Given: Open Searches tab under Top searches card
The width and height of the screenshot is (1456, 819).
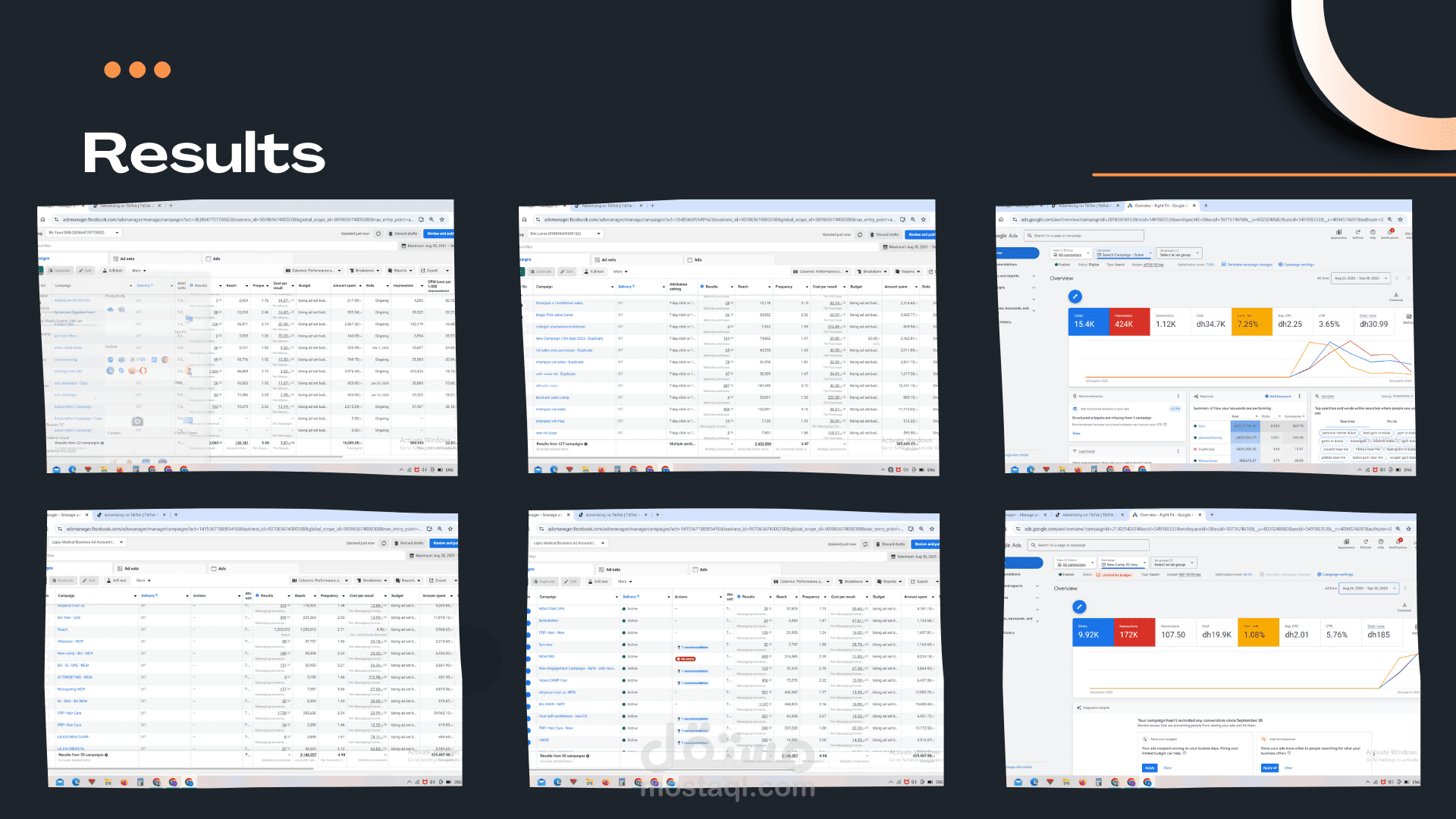Looking at the screenshot, I should [1347, 421].
